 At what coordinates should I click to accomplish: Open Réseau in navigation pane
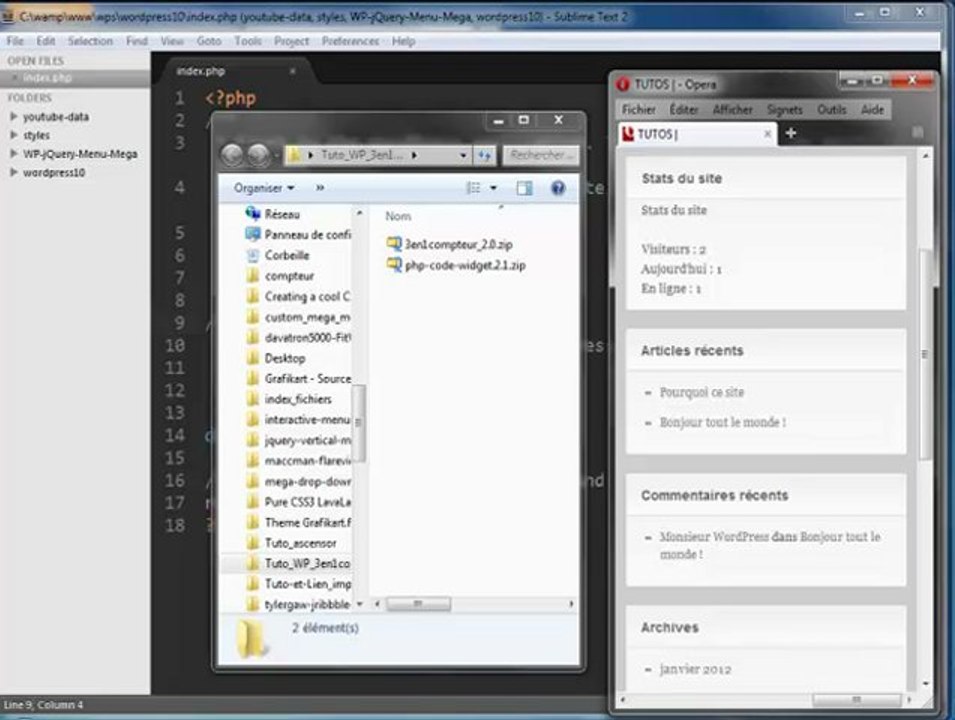[272, 214]
